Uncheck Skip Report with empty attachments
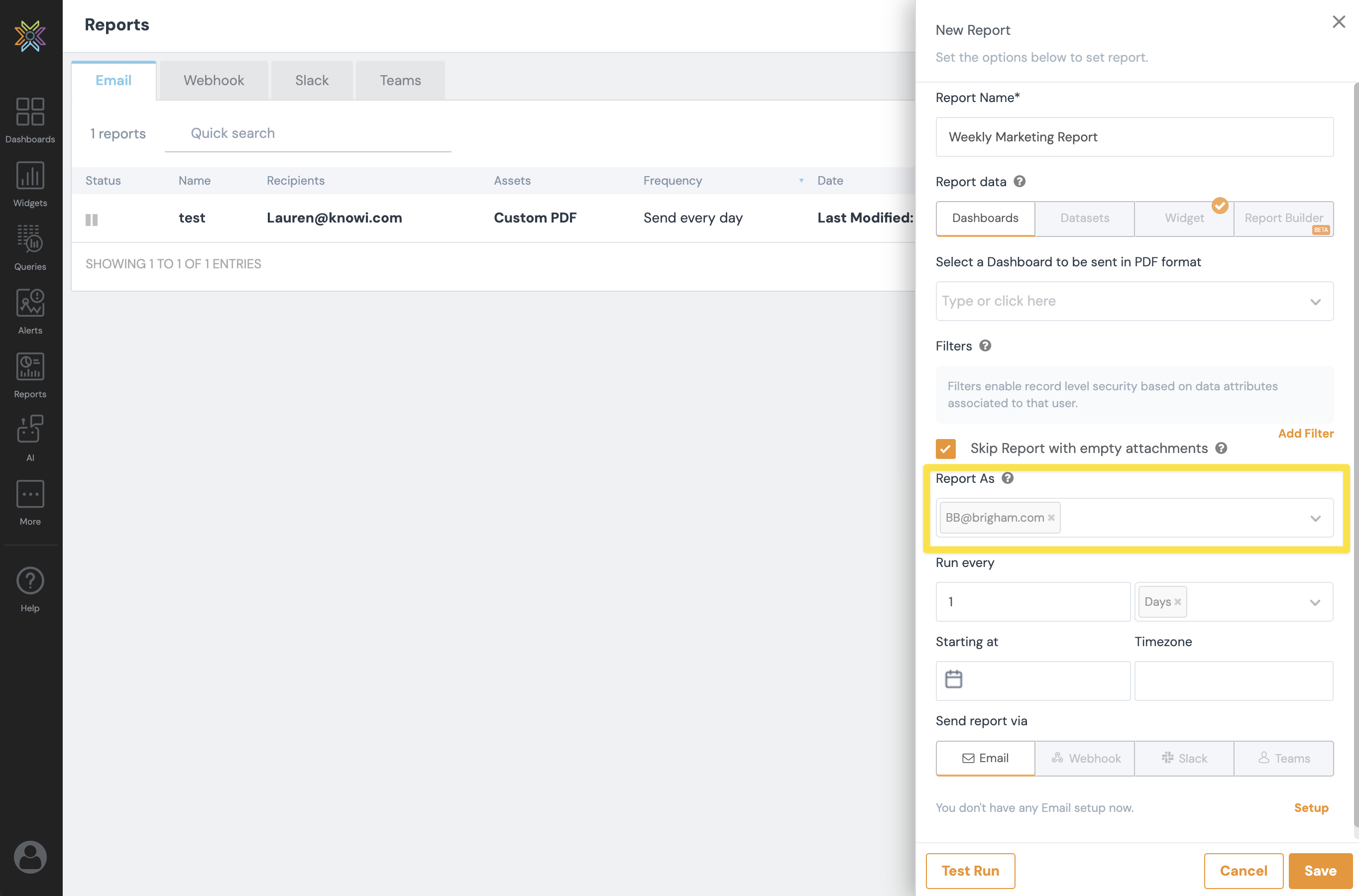This screenshot has width=1359, height=896. [945, 448]
